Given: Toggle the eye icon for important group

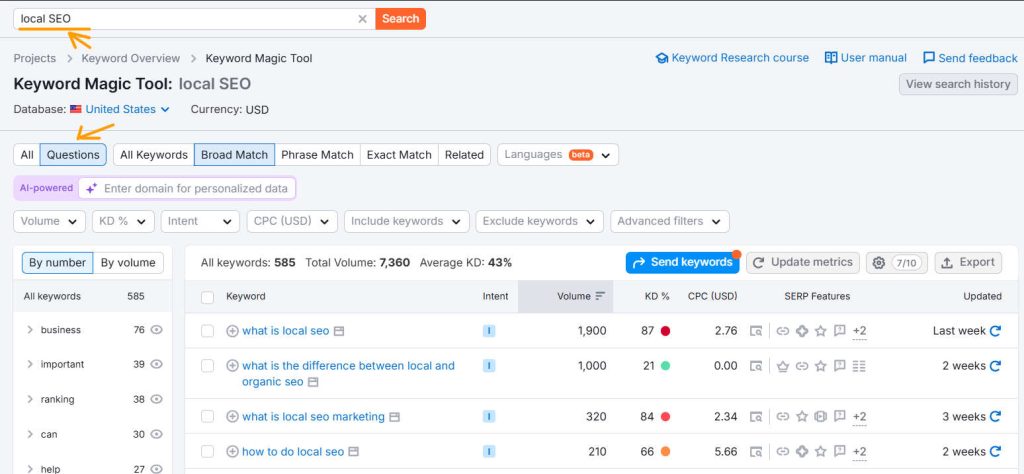Looking at the screenshot, I should 156,364.
